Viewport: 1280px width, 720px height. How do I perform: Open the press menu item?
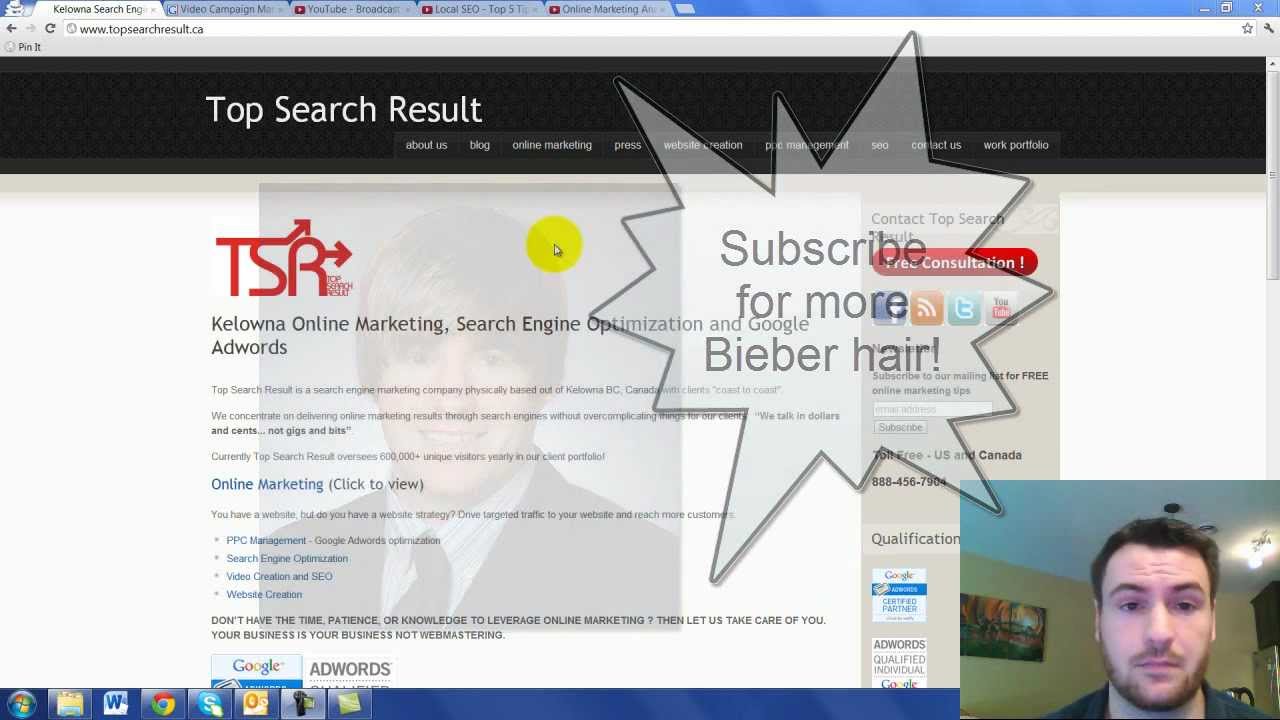pos(628,145)
